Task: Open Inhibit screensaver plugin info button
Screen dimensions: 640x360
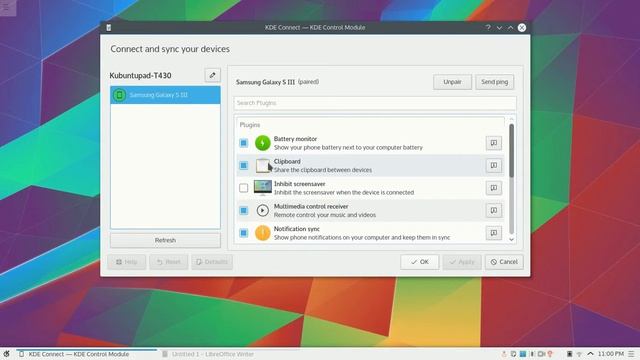Action: pos(493,188)
